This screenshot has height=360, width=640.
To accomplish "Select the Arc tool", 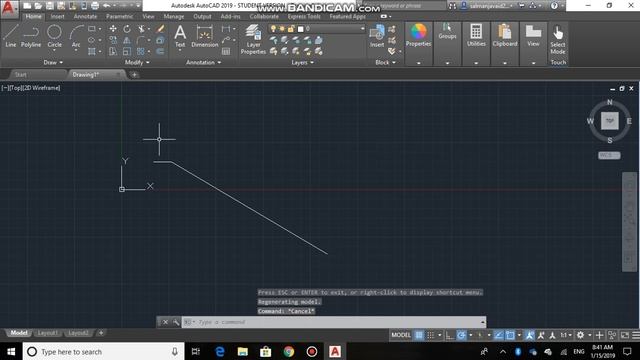I will click(76, 36).
